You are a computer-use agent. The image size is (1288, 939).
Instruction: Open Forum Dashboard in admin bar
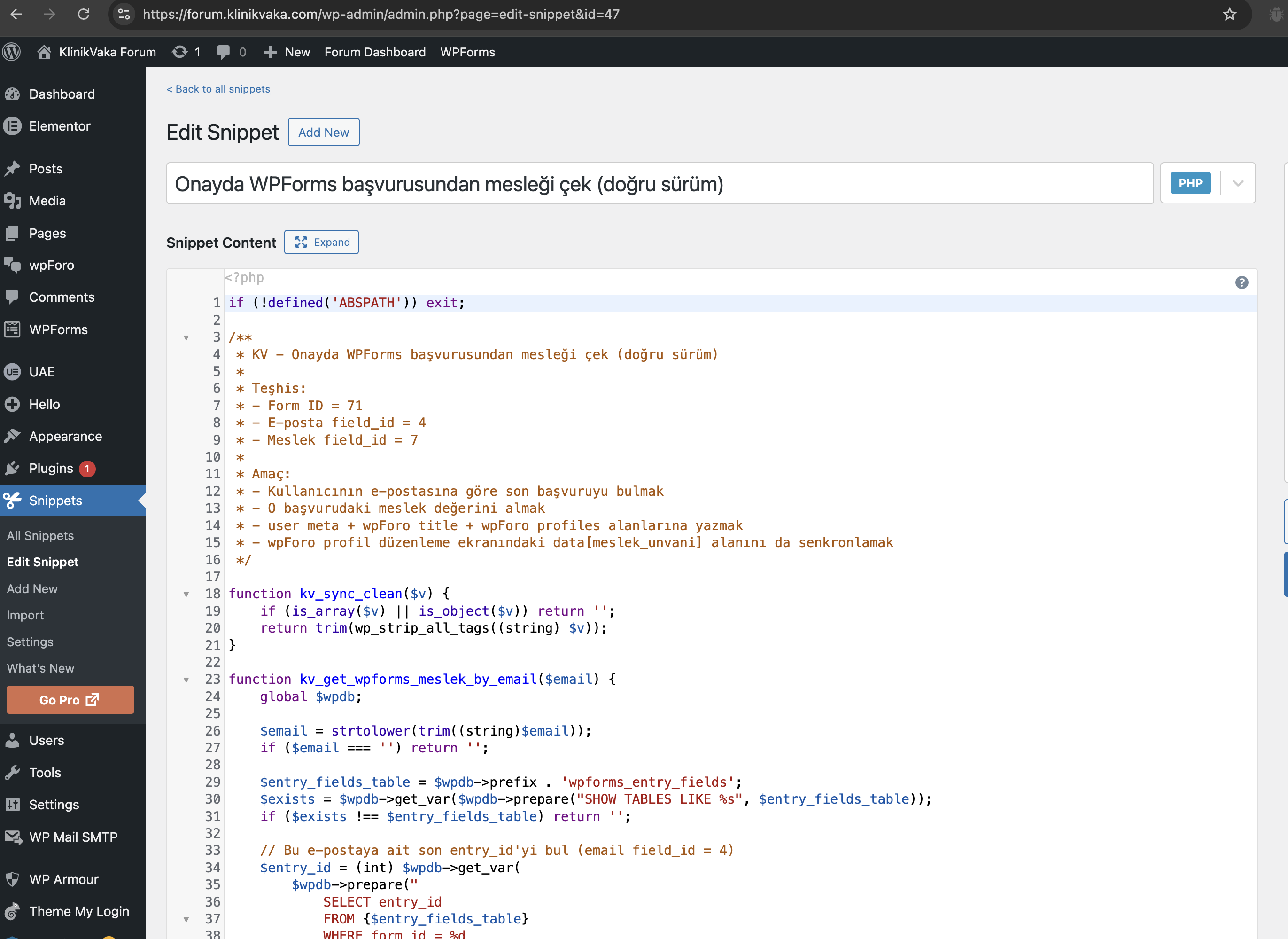point(374,52)
